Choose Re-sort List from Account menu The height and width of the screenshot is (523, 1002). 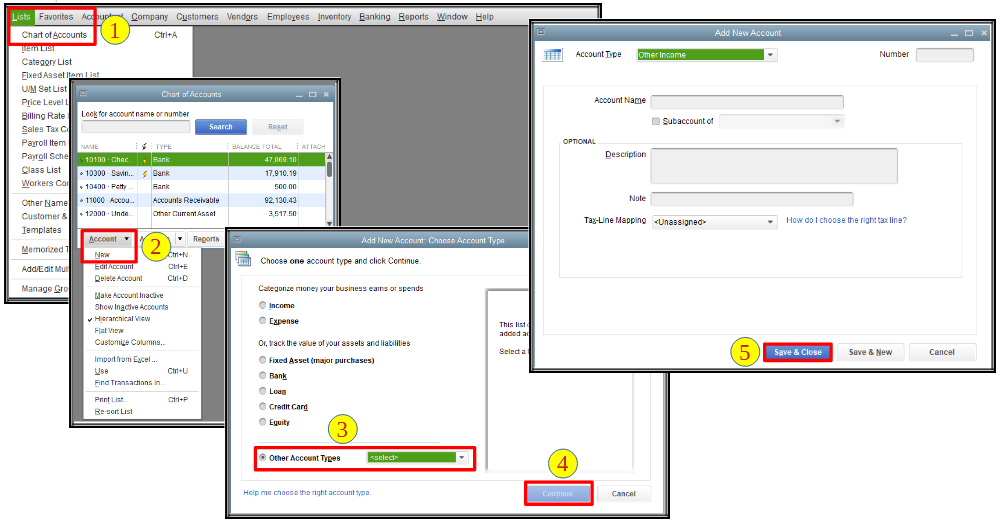click(x=114, y=412)
